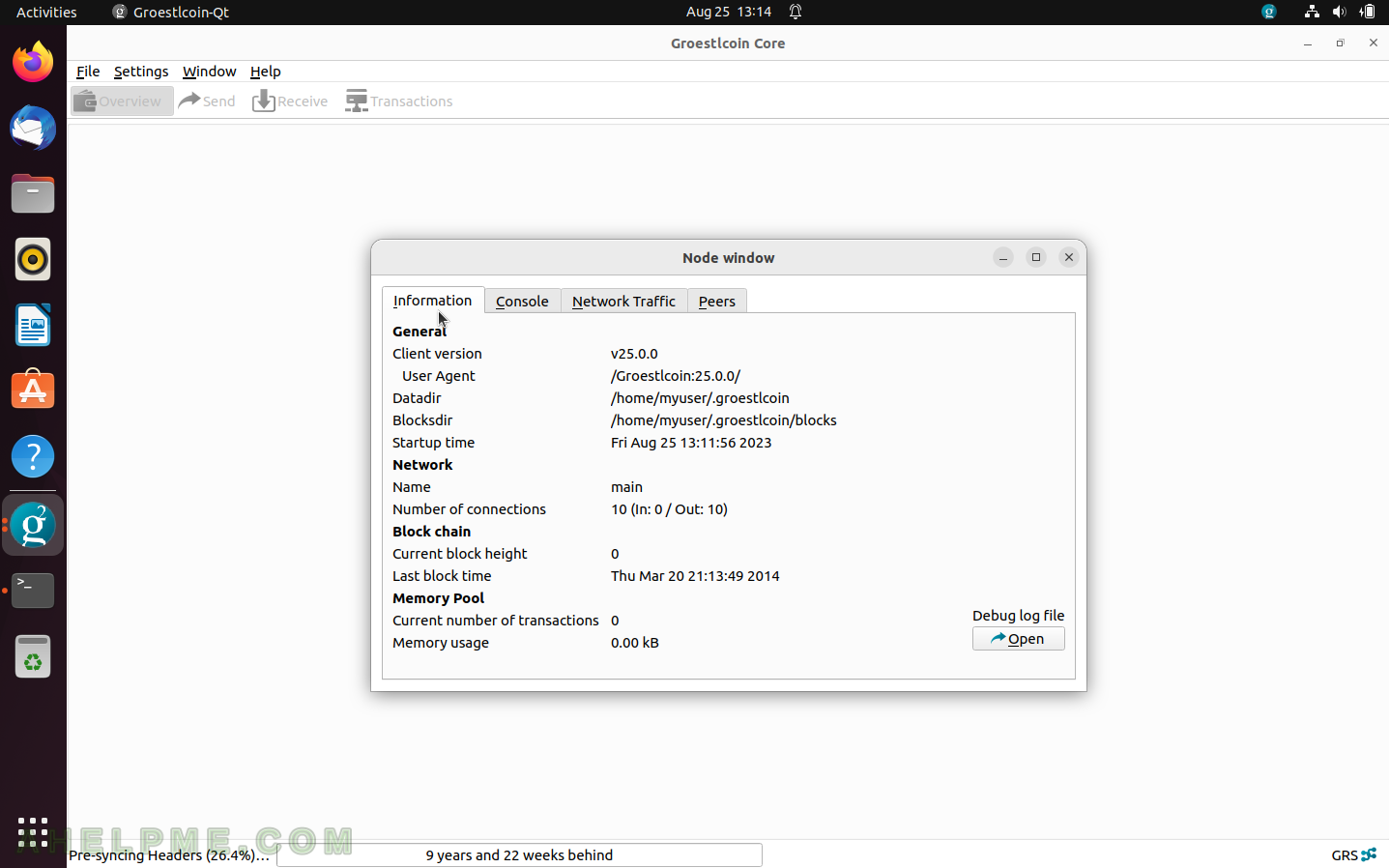Click startup time 'Fri Aug 25 13:11:56 2023'
This screenshot has height=868, width=1389.
pyautogui.click(x=691, y=443)
